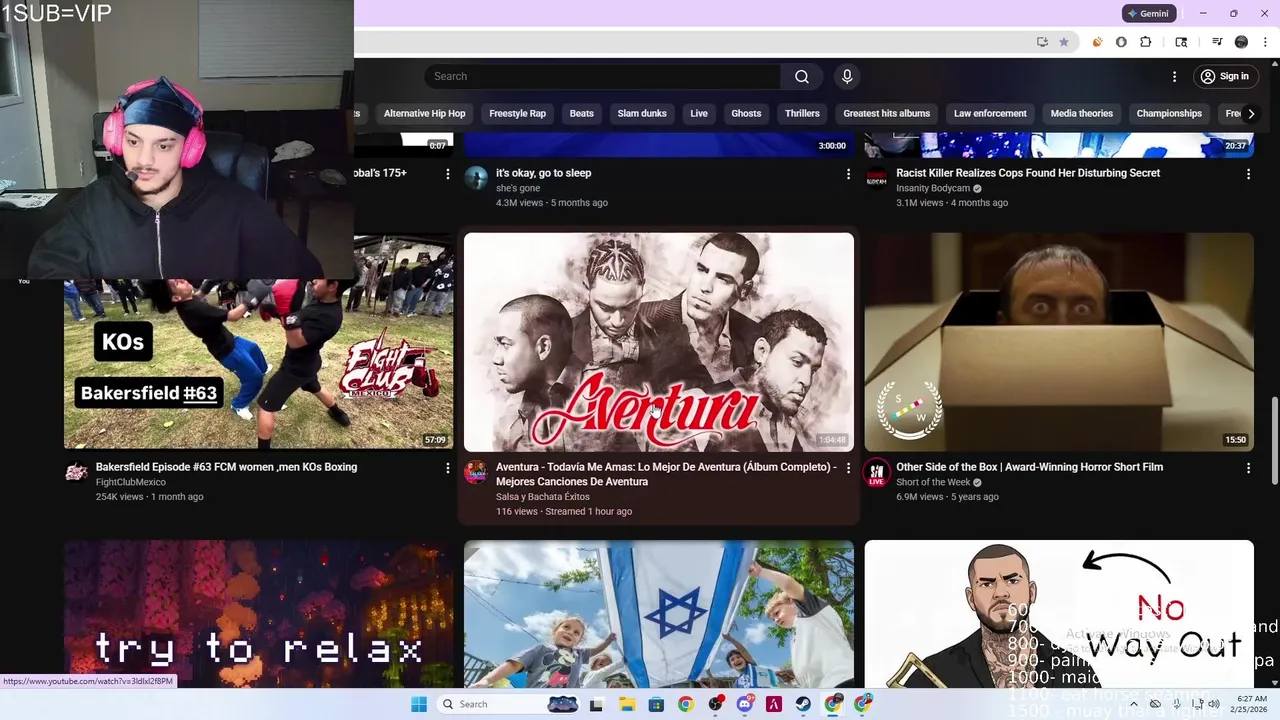Click the YouTube search magnifier button
This screenshot has height=720, width=1280.
click(x=802, y=77)
